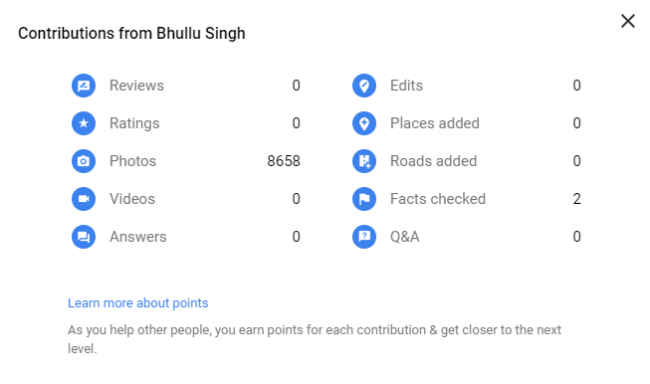Close the contributions dialog
The width and height of the screenshot is (650, 384).
pos(628,21)
